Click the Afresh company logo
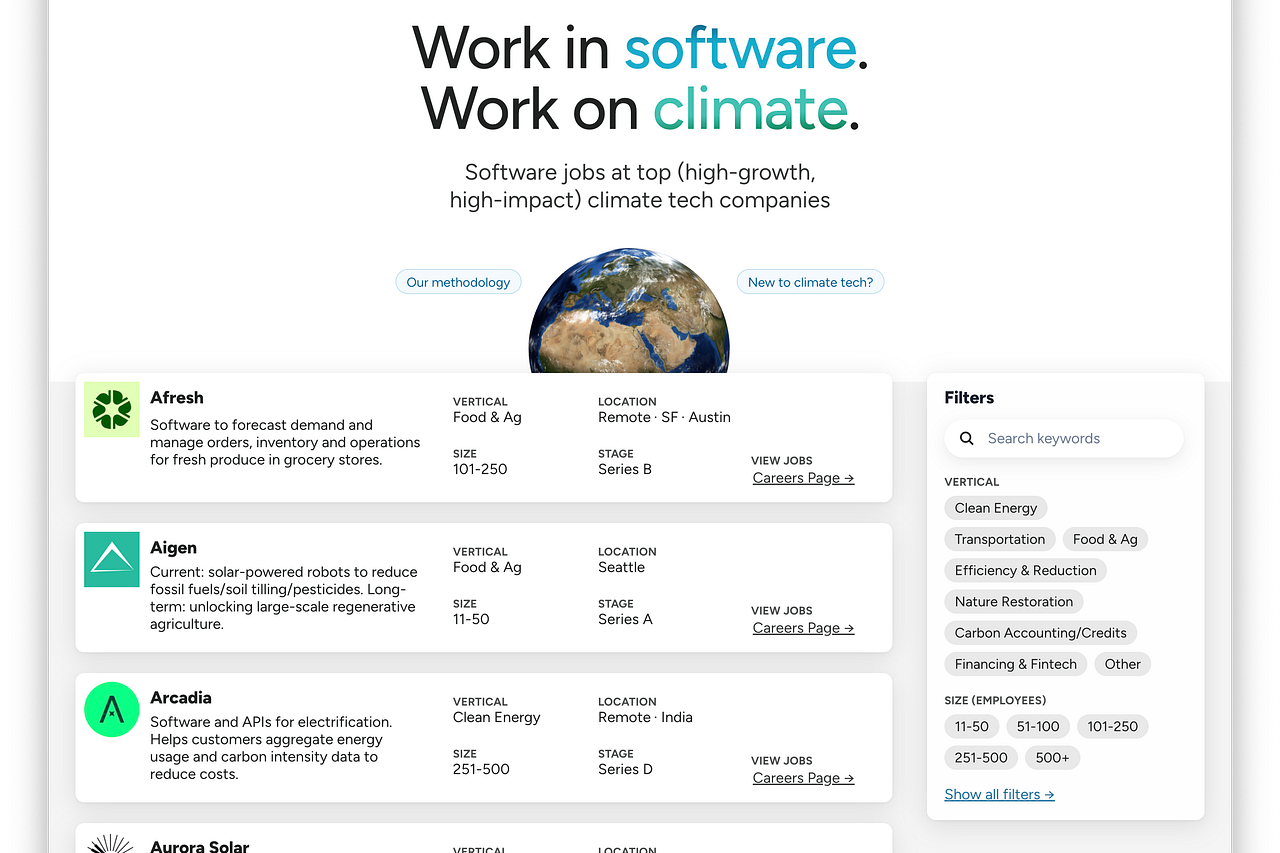This screenshot has height=853, width=1280. click(112, 409)
